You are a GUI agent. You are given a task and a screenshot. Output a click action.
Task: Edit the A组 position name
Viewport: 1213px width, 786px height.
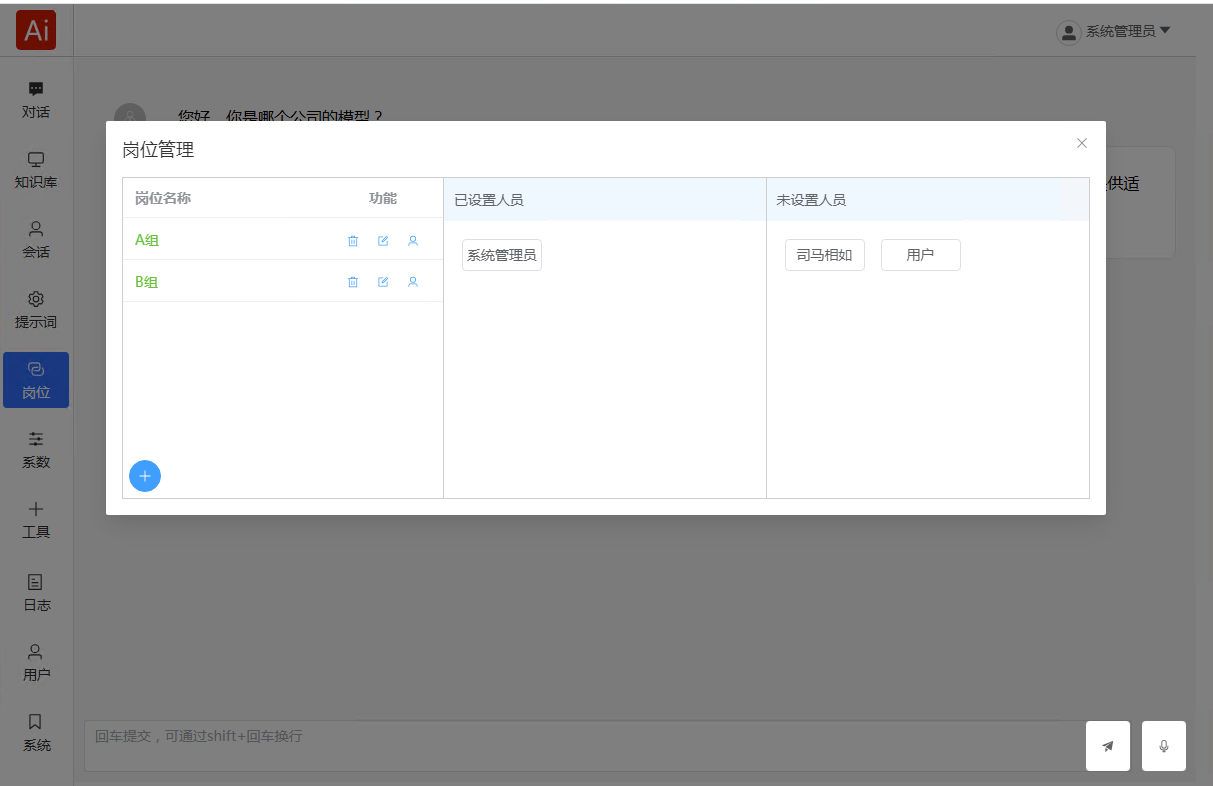pos(383,241)
